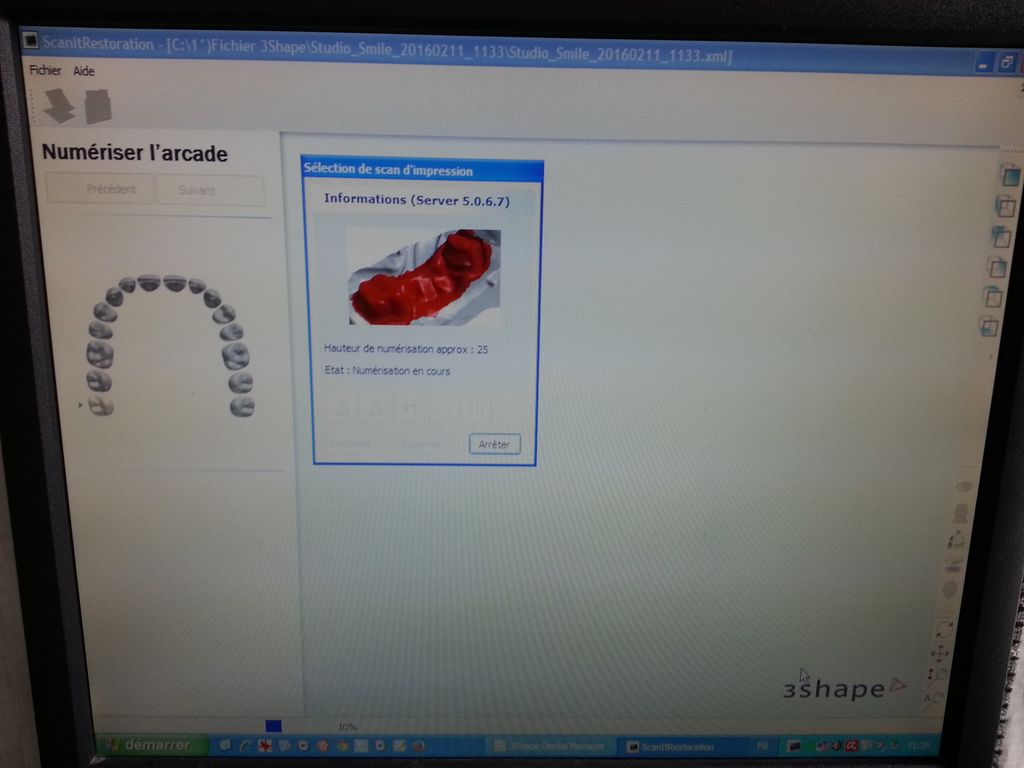Click the downward arrow toolbar icon
Screen dimensions: 1024x768
tap(59, 106)
